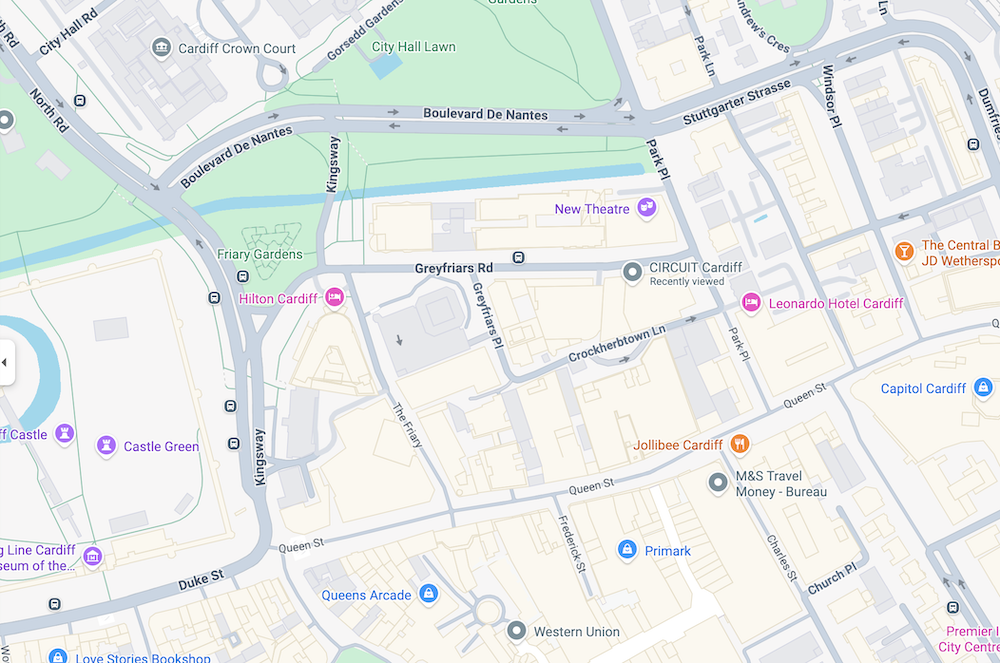Click the Love Stories Bookshop marker

coord(58,655)
